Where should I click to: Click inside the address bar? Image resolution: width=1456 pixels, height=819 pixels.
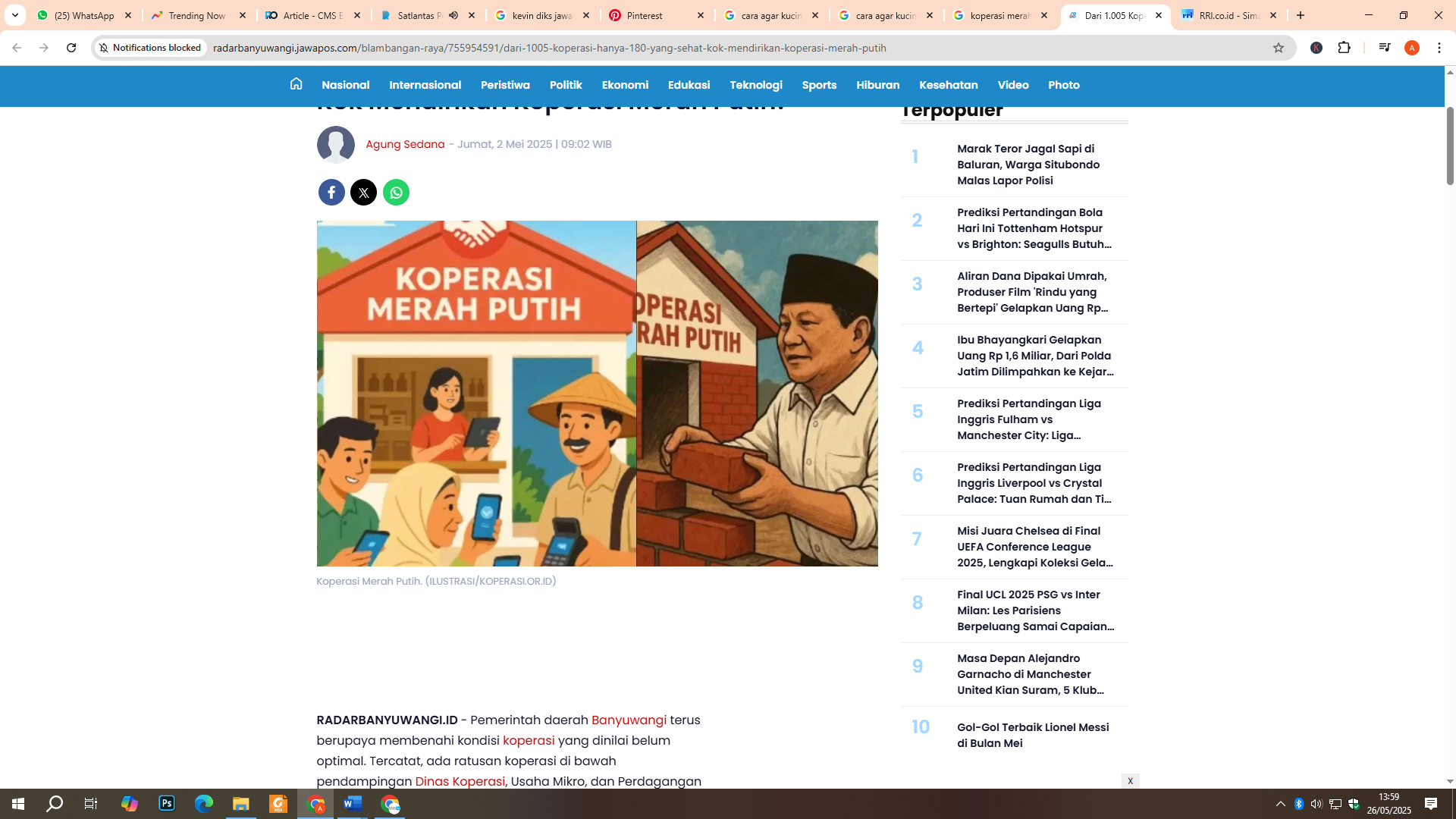pos(531,48)
